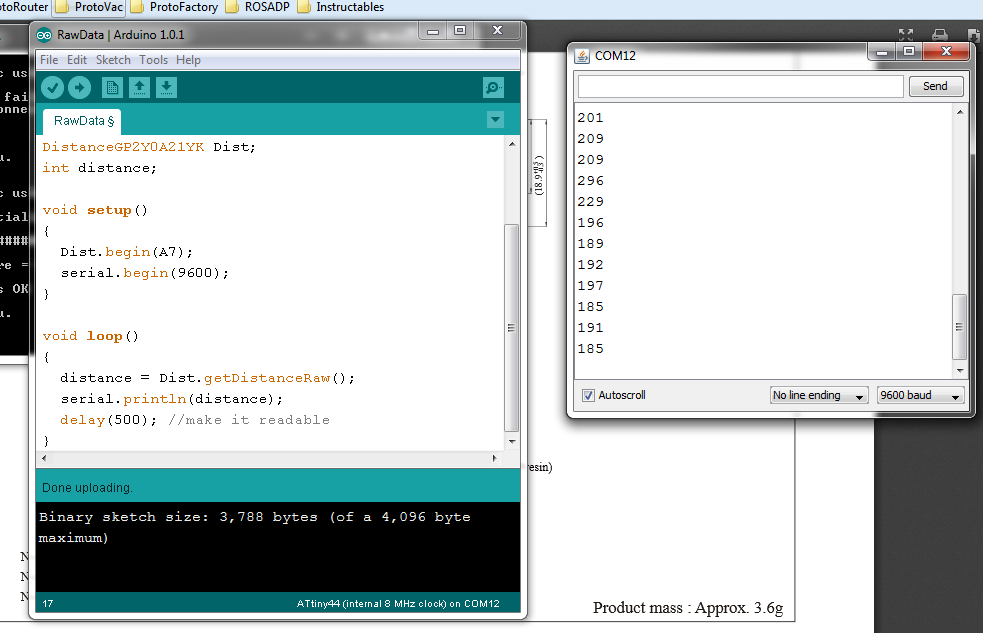This screenshot has width=983, height=633.
Task: Click the Verify checkmark button
Action: 53,88
